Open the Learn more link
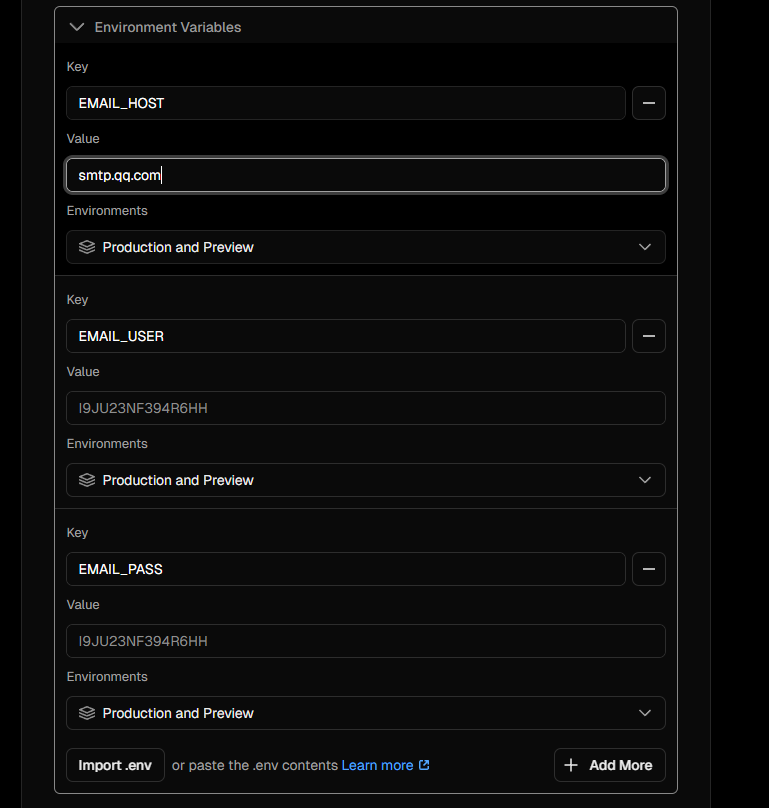The height and width of the screenshot is (808, 769). coord(377,765)
